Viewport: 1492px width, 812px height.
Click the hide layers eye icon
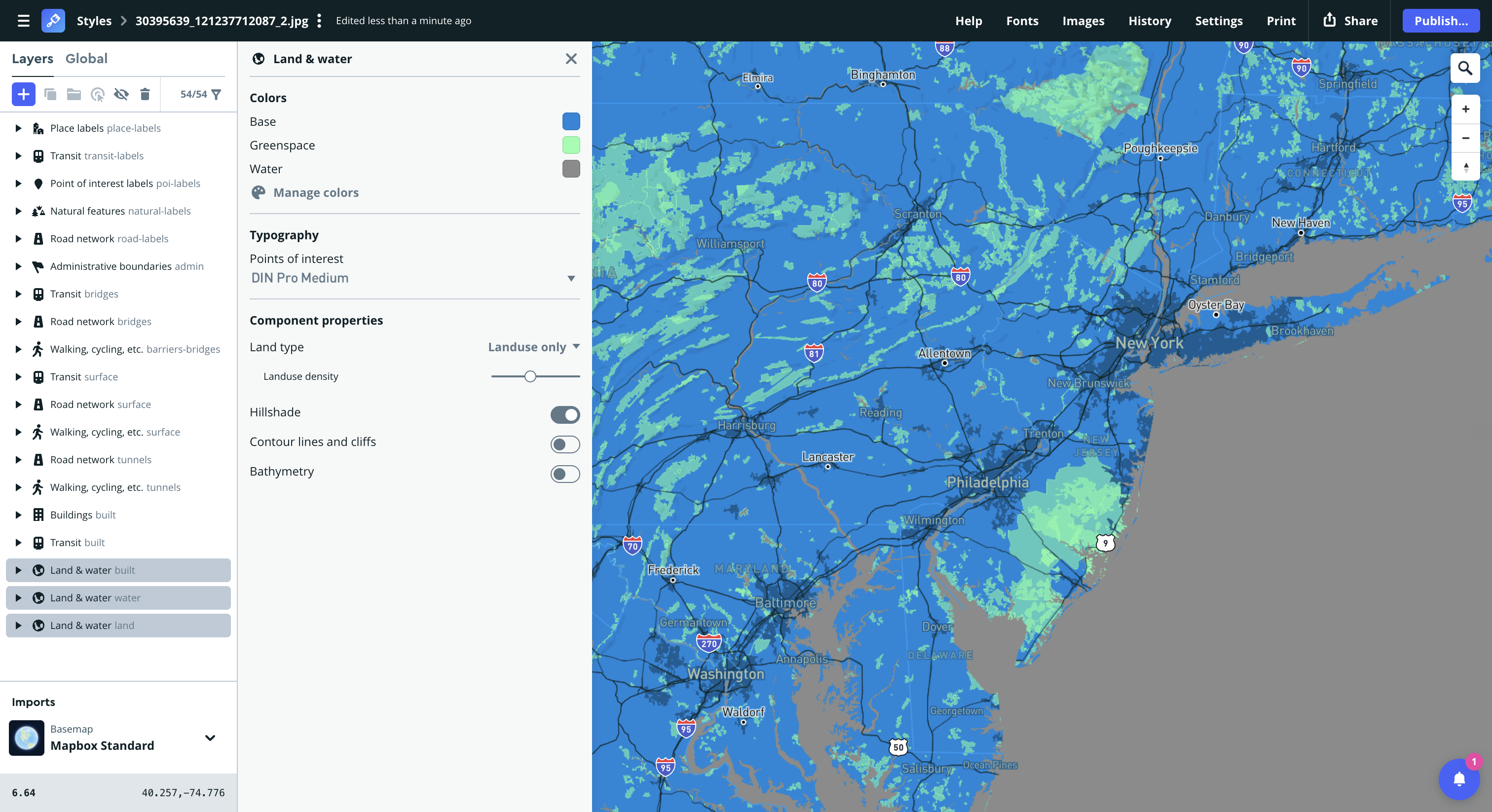click(x=121, y=94)
